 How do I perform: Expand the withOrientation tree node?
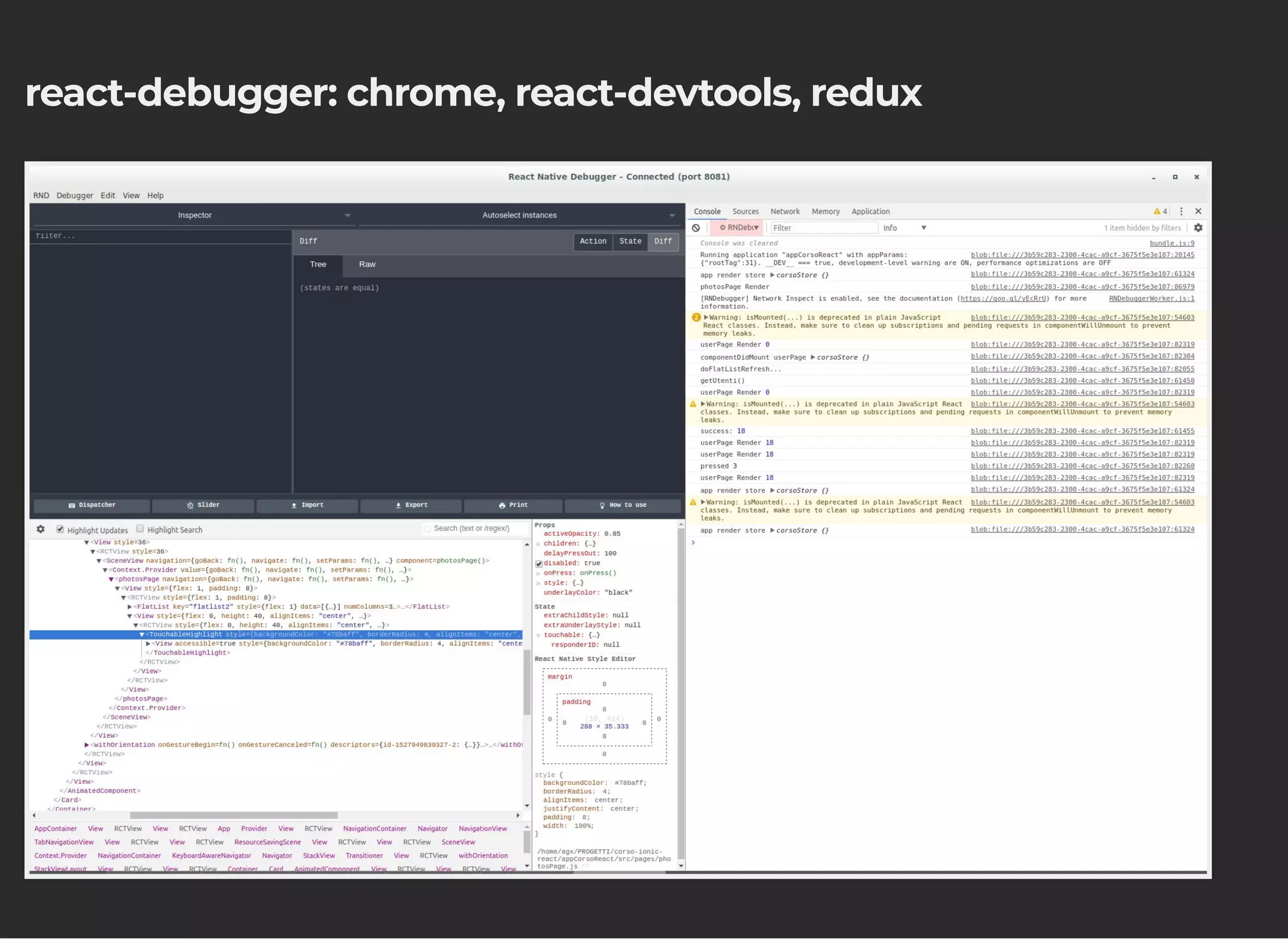click(87, 745)
